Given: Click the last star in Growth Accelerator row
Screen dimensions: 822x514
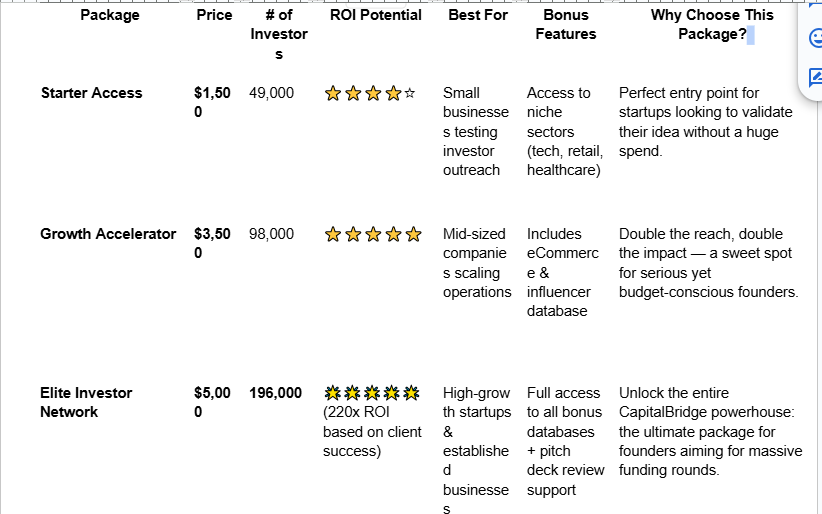Looking at the screenshot, I should click(414, 234).
